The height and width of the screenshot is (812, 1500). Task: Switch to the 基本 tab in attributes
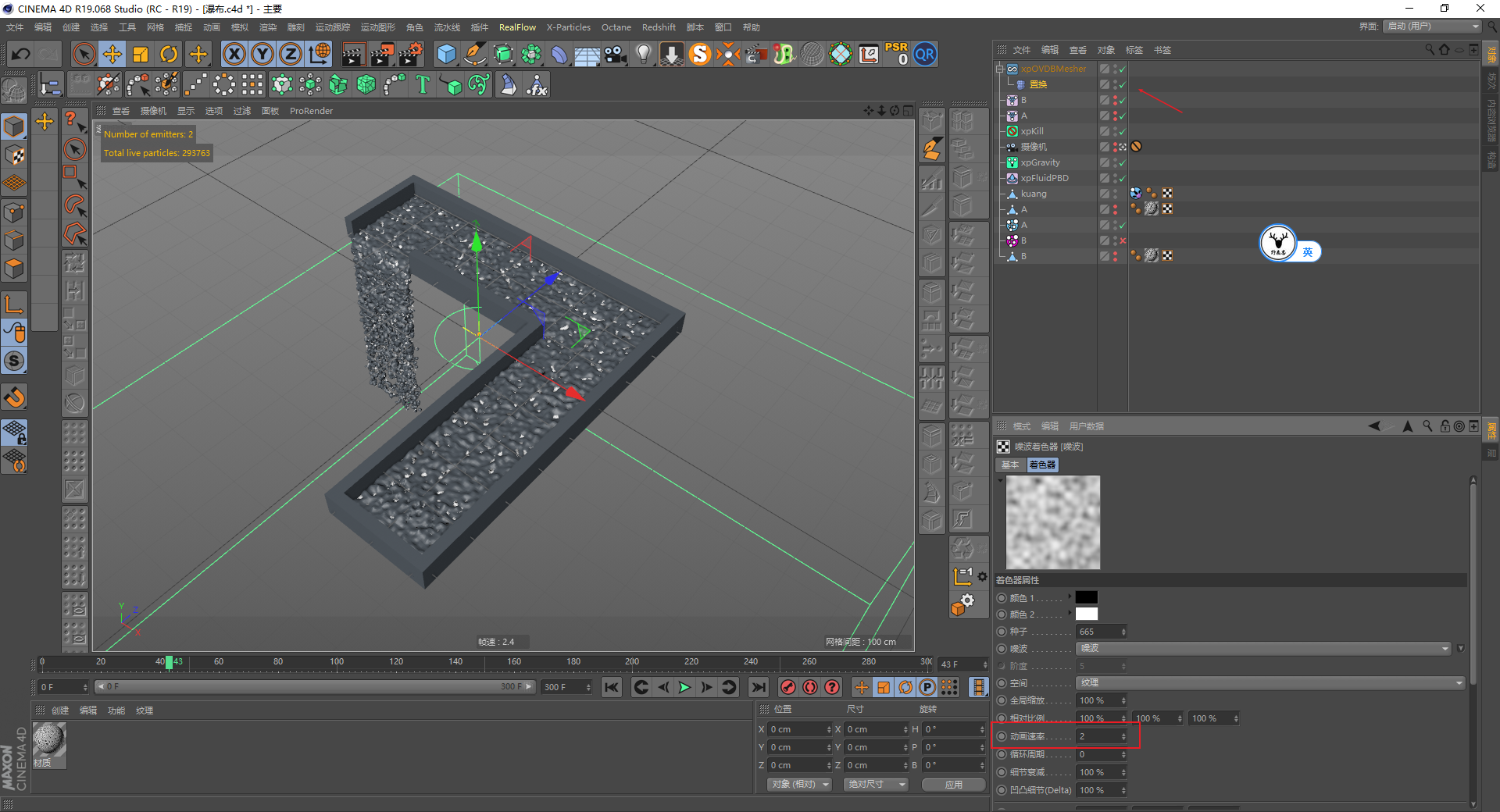tap(1010, 465)
